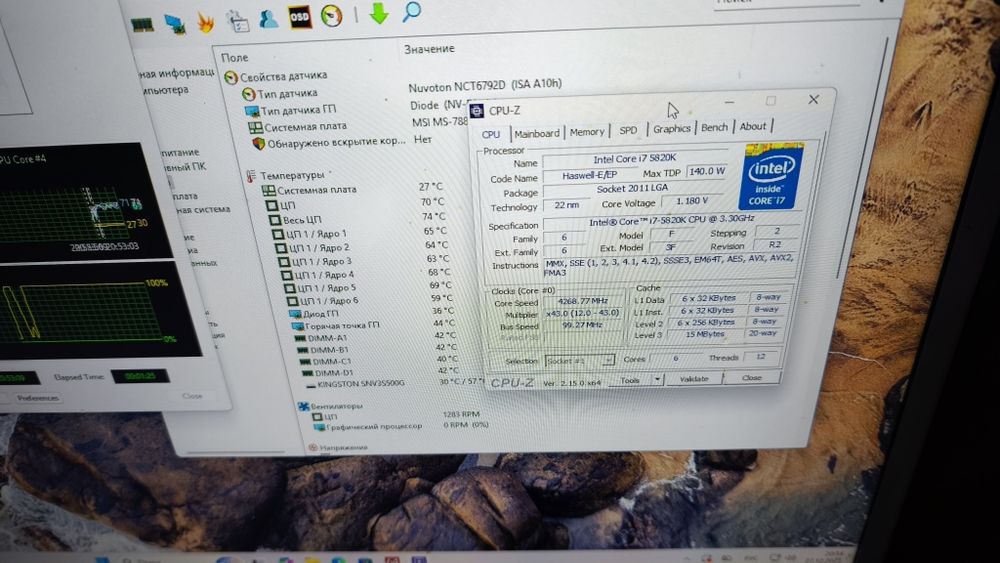The width and height of the screenshot is (1000, 563).
Task: Open the OSD panel toolbar icon
Action: 300,17
